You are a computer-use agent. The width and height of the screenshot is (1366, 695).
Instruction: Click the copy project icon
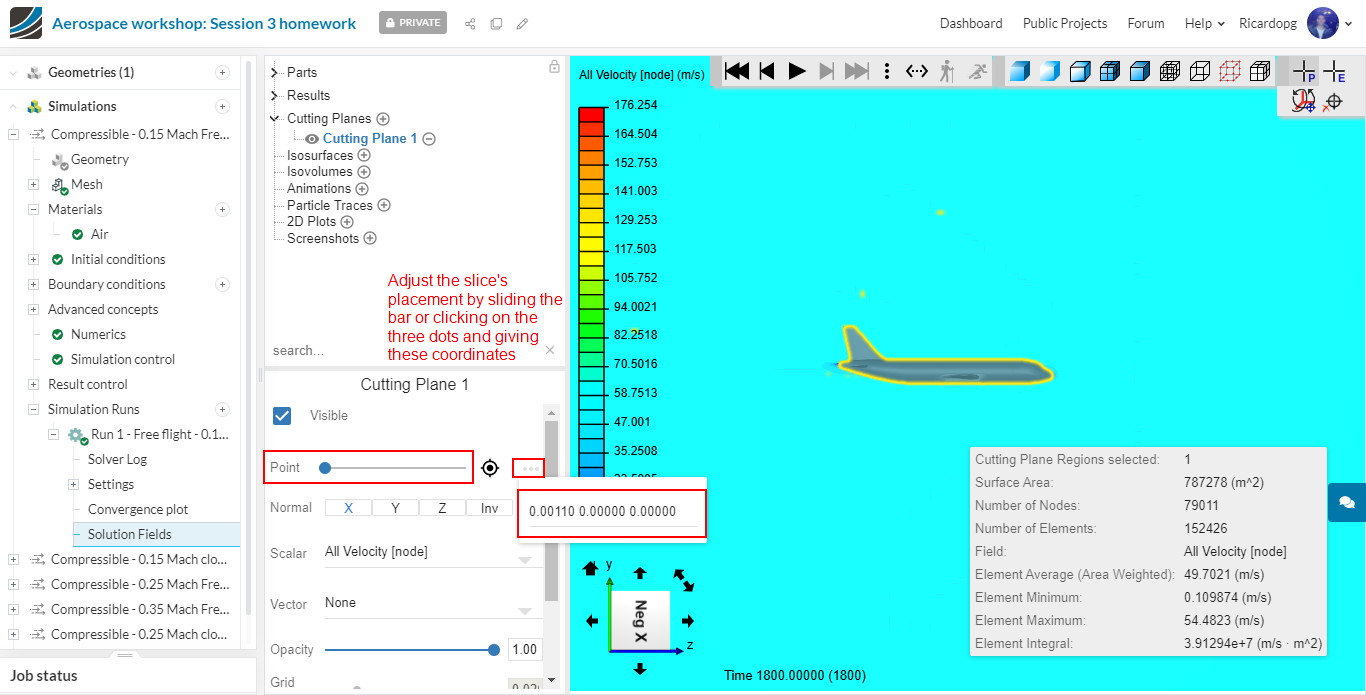496,23
